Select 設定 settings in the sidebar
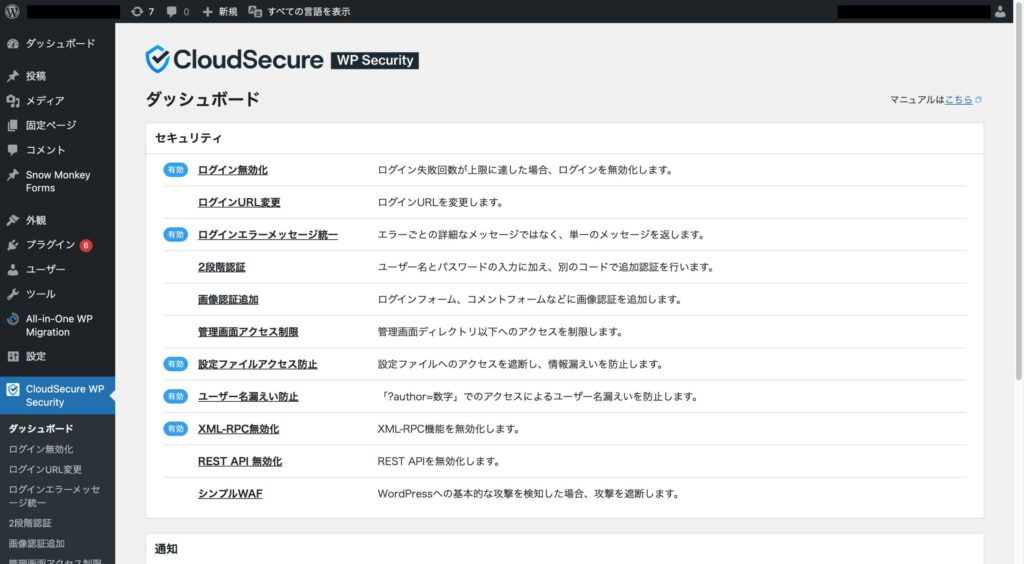The width and height of the screenshot is (1024, 564). [36, 356]
